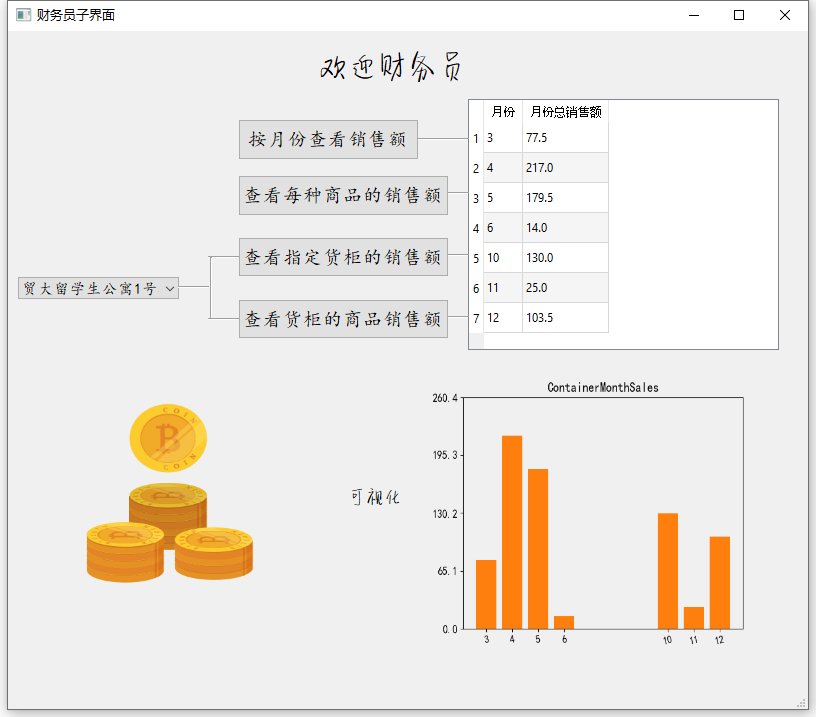816x717 pixels.
Task: Click the ContainerMonthSales chart title
Action: coord(603,388)
